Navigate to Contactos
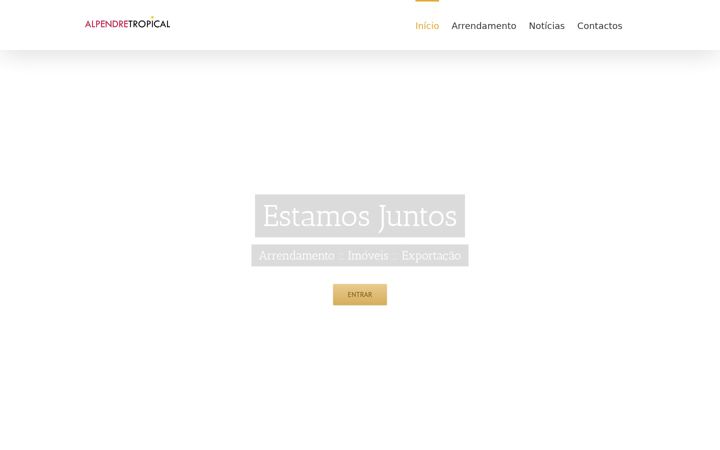Viewport: 720px width, 450px height. pos(599,26)
